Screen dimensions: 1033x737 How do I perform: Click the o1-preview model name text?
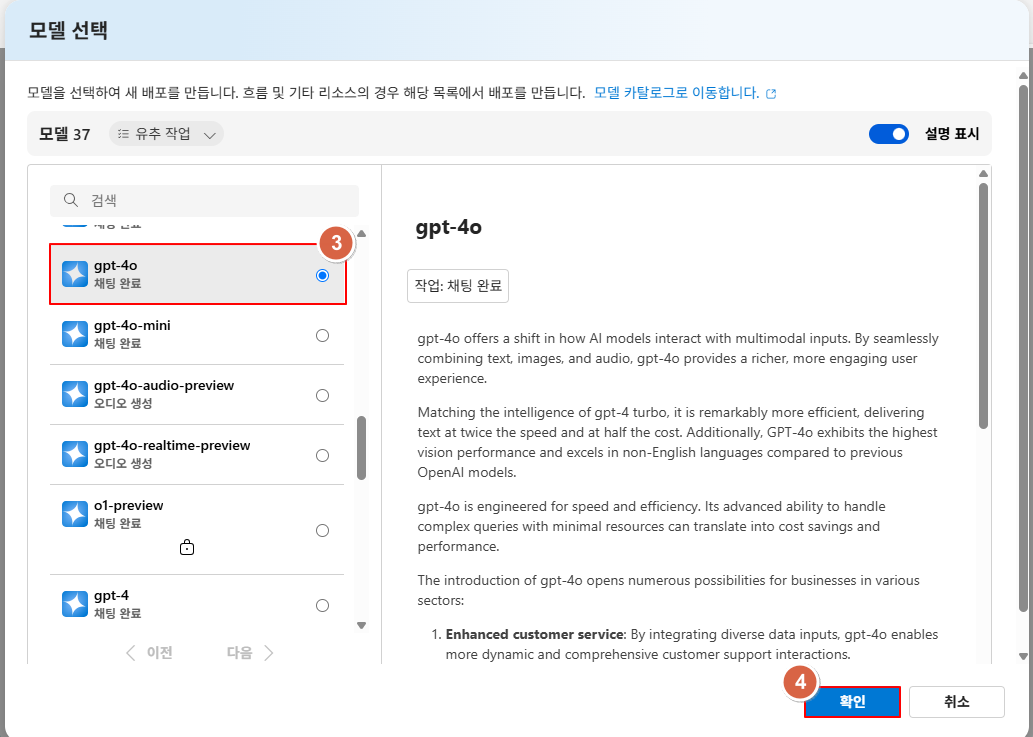point(128,505)
